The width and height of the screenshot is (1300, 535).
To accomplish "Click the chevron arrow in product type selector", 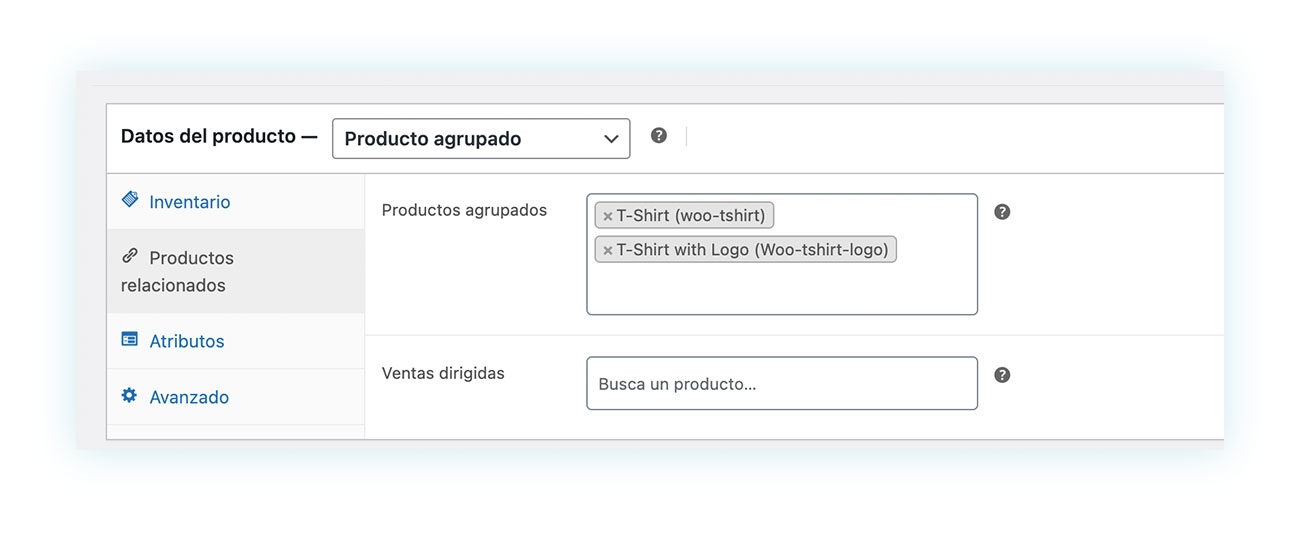I will [611, 139].
